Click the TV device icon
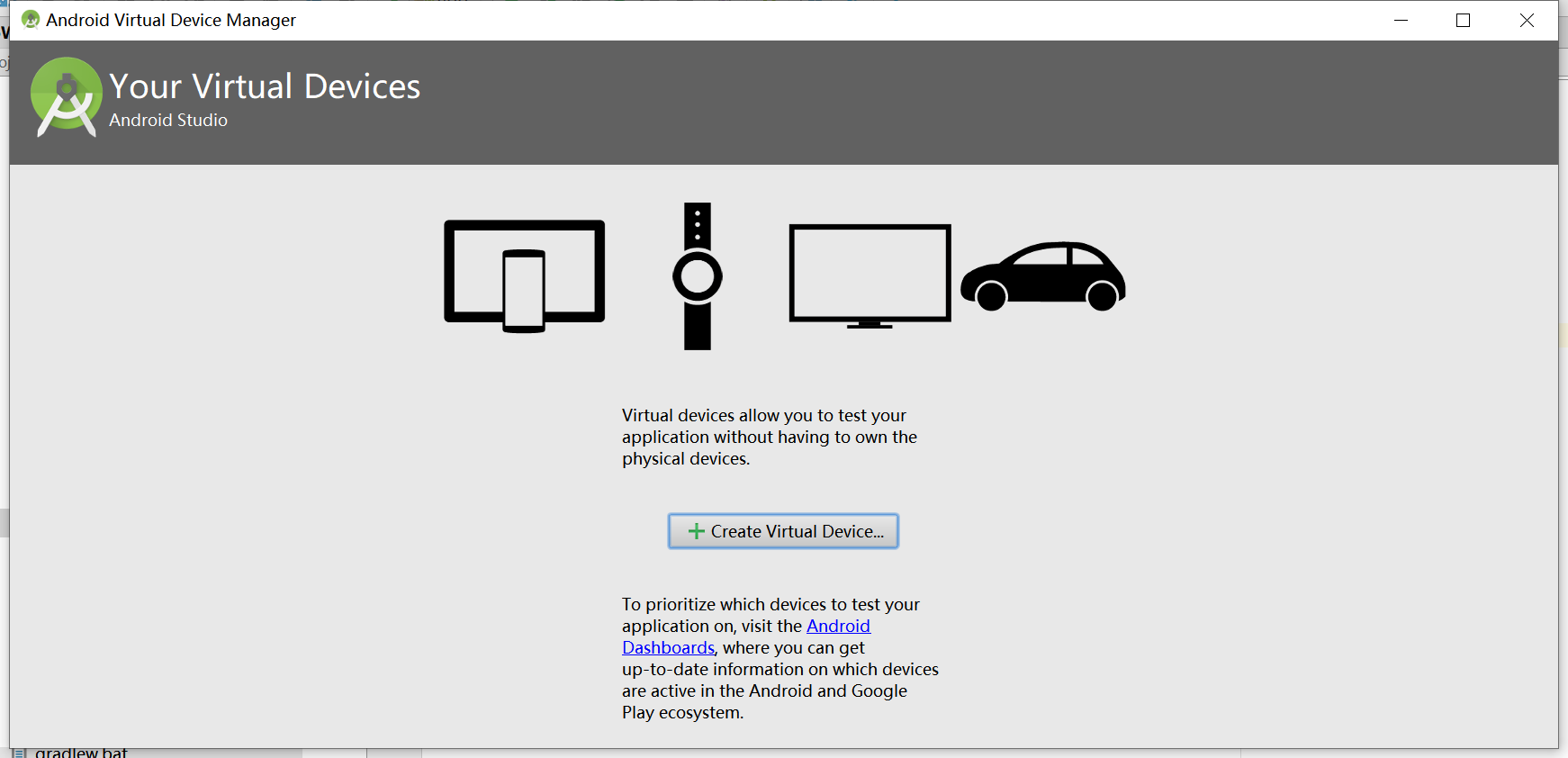The width and height of the screenshot is (1568, 758). click(870, 276)
